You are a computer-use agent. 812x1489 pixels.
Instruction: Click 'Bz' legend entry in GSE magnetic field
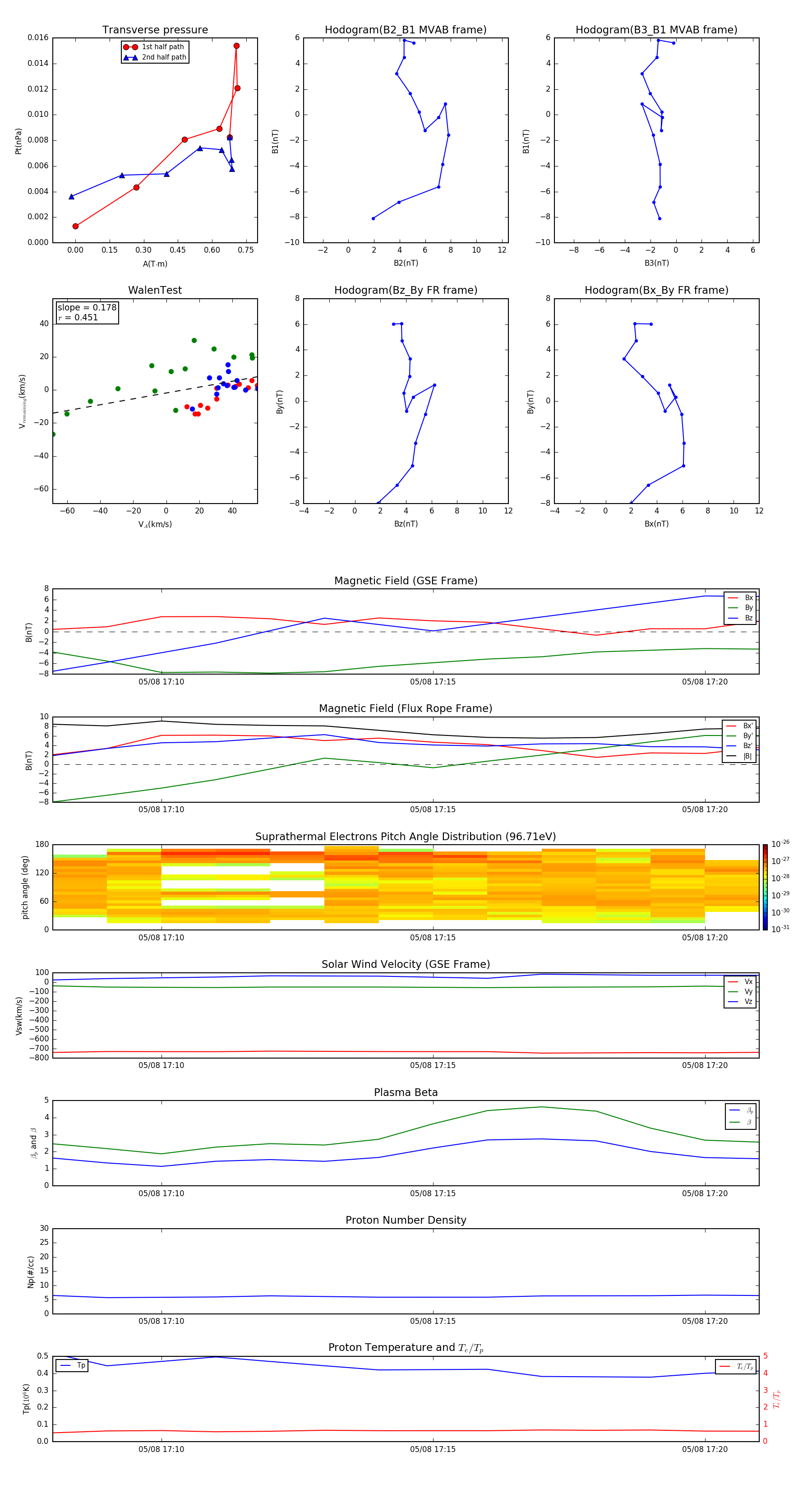click(x=740, y=618)
